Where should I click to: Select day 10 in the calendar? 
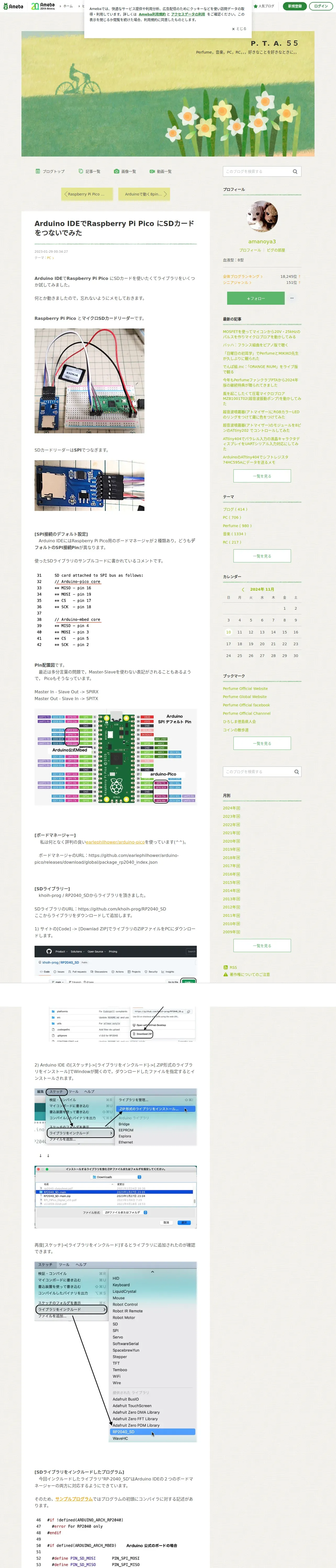click(229, 632)
